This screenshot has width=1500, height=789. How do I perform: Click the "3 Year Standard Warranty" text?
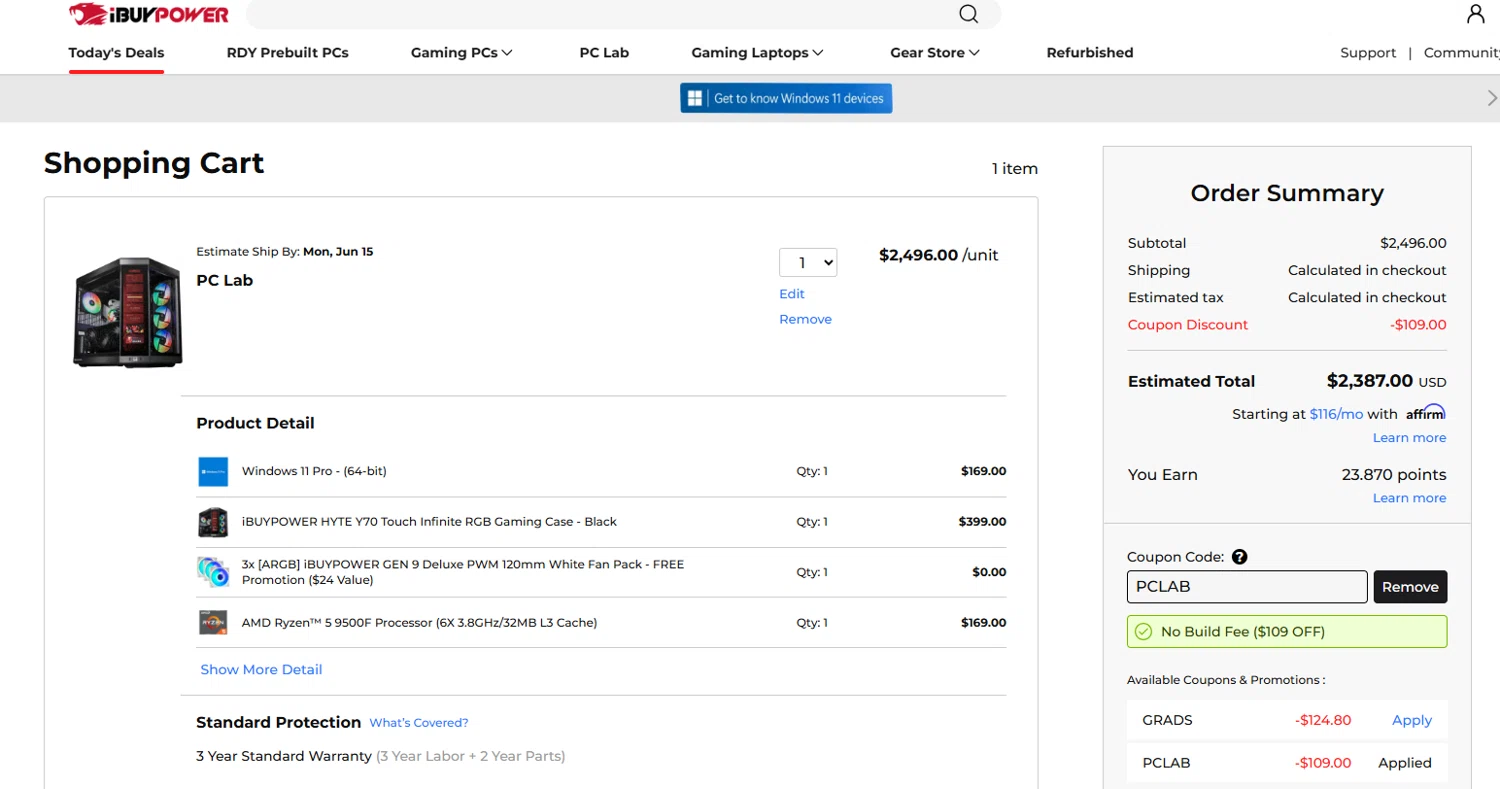(284, 757)
